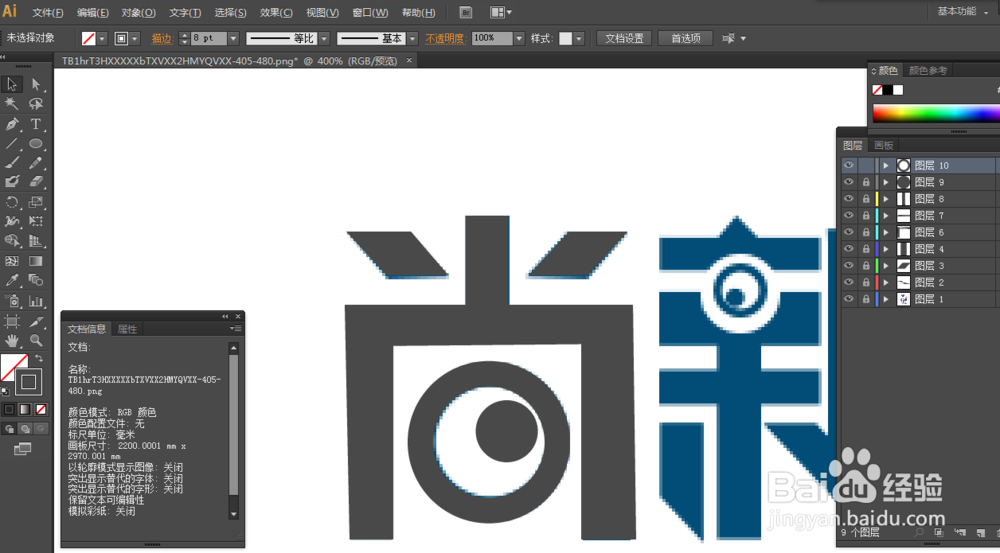Image resolution: width=1000 pixels, height=553 pixels.
Task: Click the 描边 stroke link
Action: (x=162, y=39)
